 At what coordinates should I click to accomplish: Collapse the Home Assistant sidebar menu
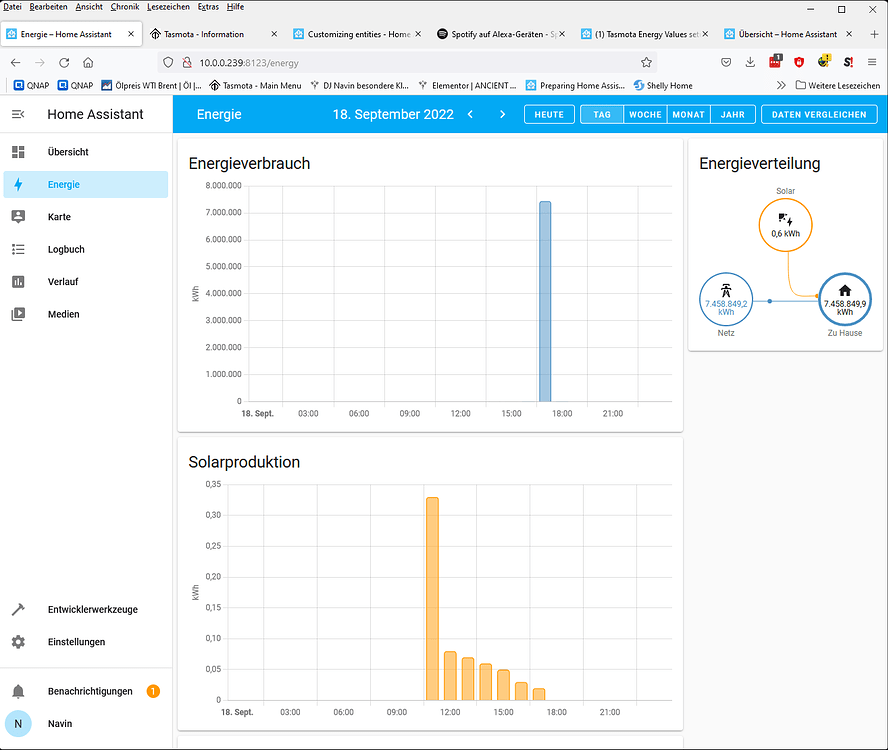coord(18,114)
